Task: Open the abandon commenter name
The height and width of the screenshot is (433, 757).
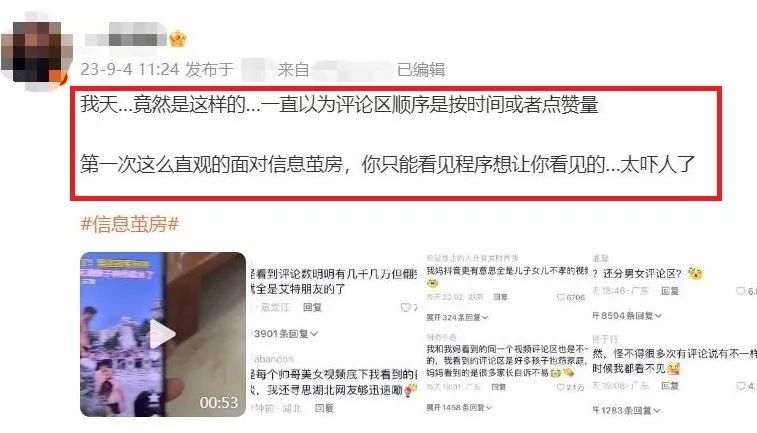Action: point(273,359)
